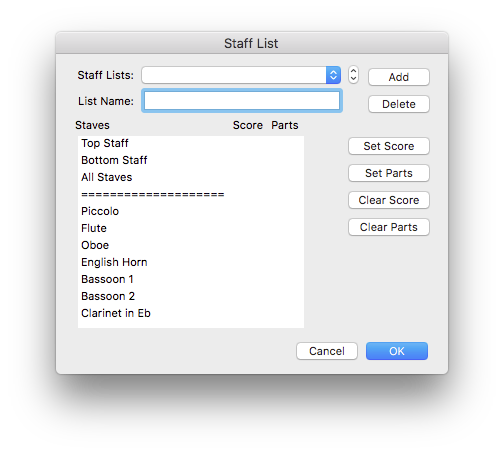Click the Delete button
Screen dimensions: 504x454
point(399,104)
